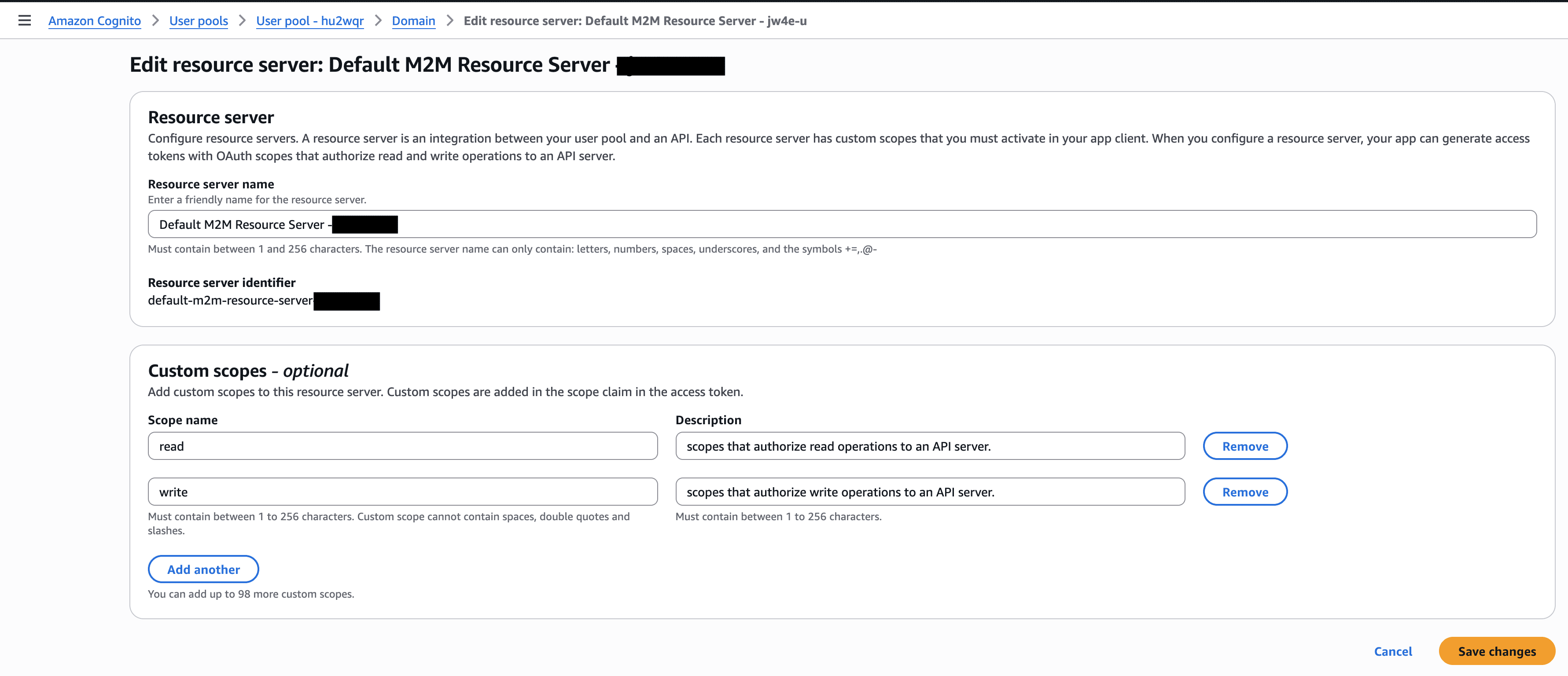
Task: Open User pools breadcrumb link
Action: click(199, 21)
